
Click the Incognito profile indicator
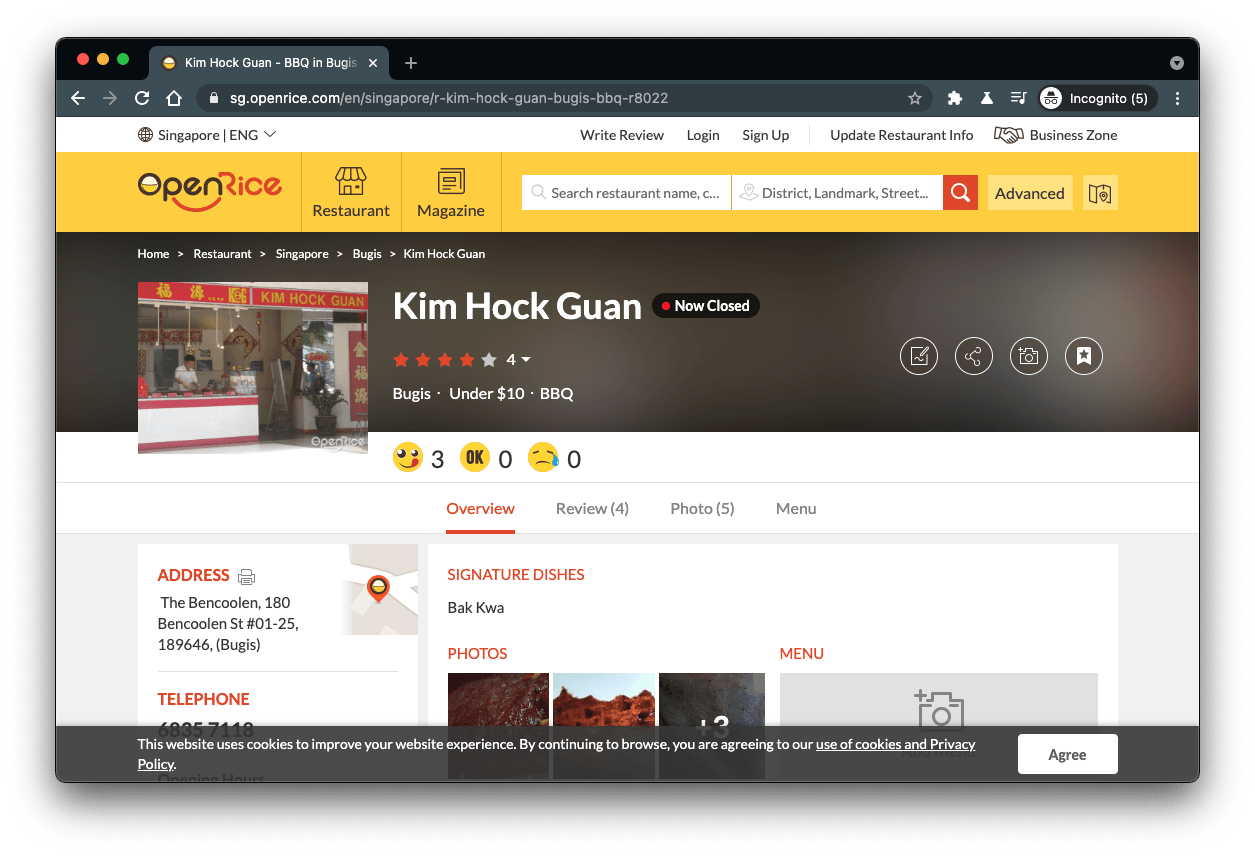tap(1097, 98)
